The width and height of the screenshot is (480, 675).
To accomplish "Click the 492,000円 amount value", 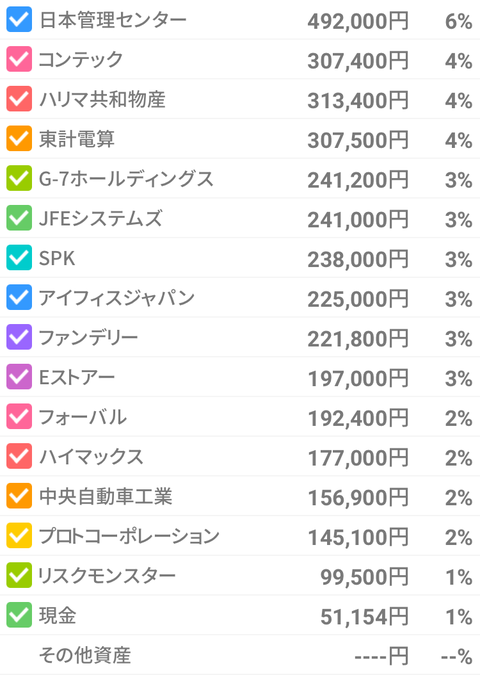I will (x=358, y=21).
